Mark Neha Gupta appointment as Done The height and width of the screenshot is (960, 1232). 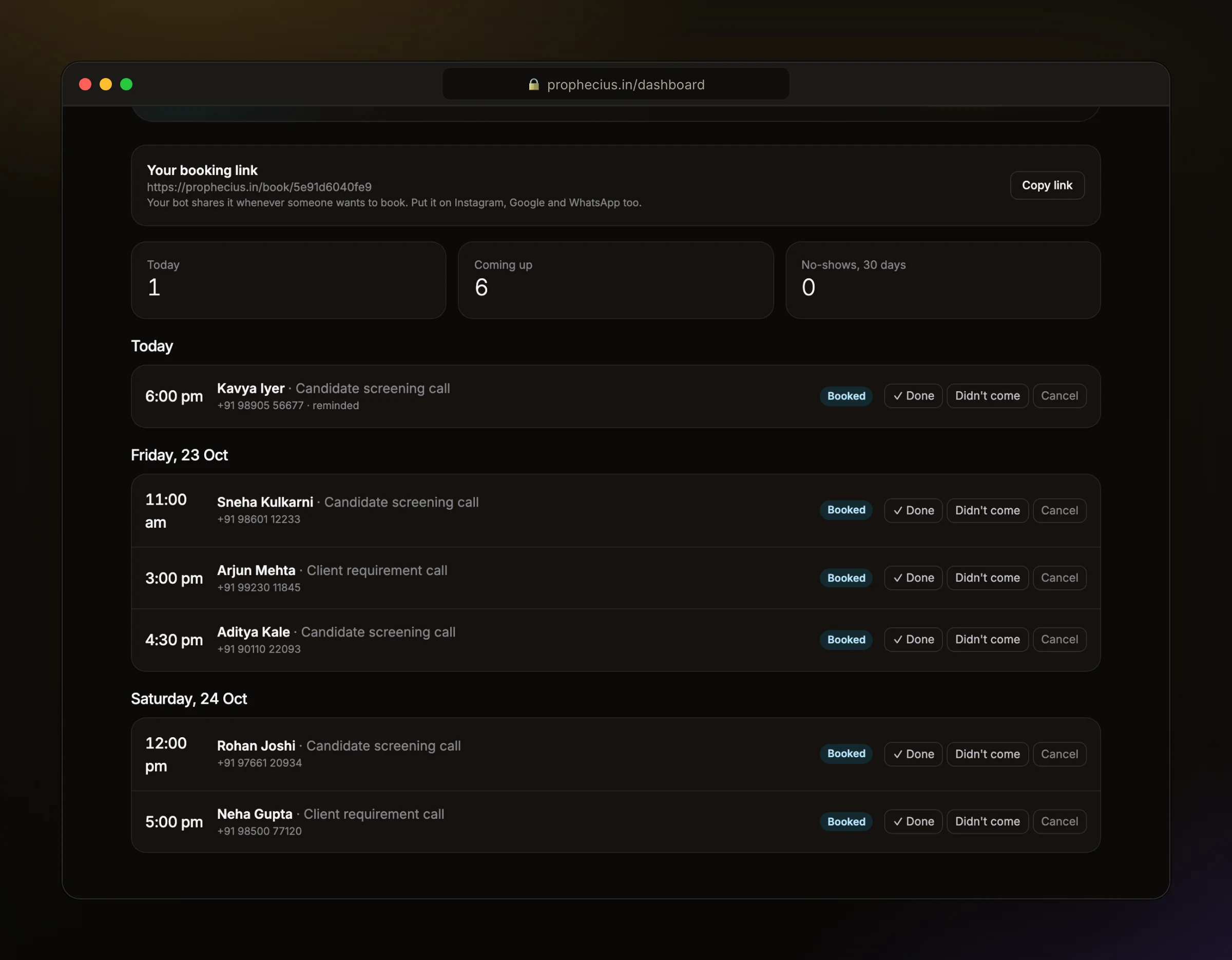point(913,821)
